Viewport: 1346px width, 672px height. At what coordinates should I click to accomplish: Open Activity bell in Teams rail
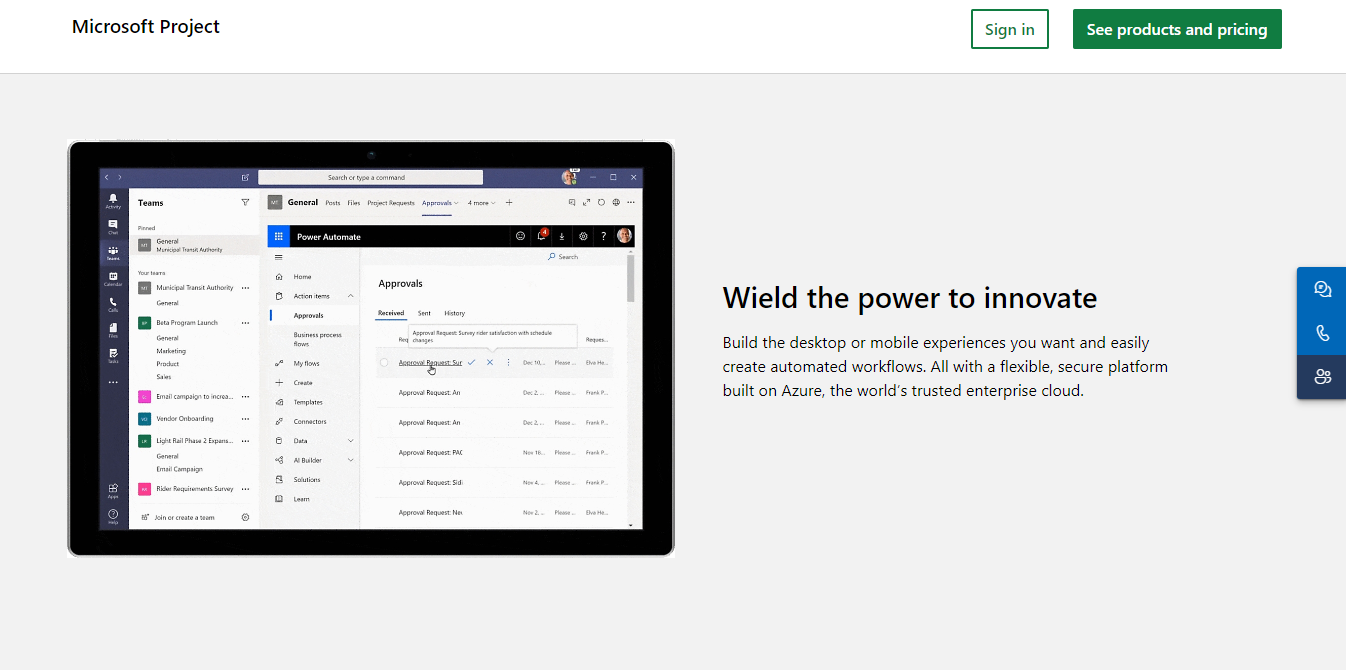tap(113, 200)
